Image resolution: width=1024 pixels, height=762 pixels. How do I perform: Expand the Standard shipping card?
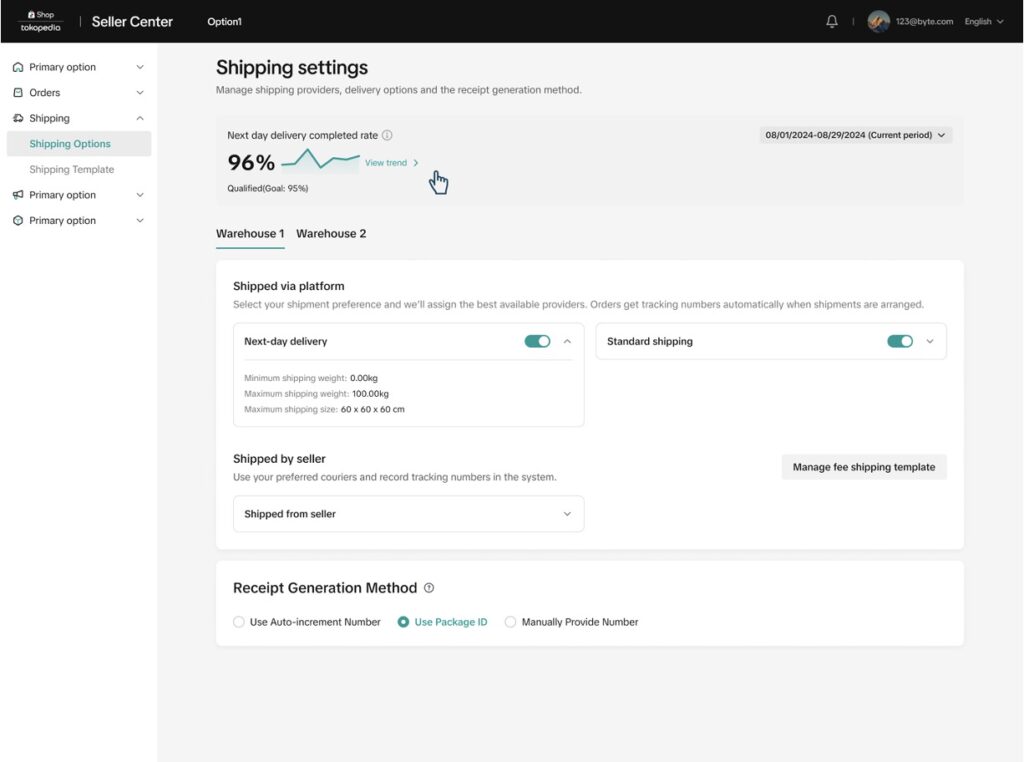pos(930,341)
